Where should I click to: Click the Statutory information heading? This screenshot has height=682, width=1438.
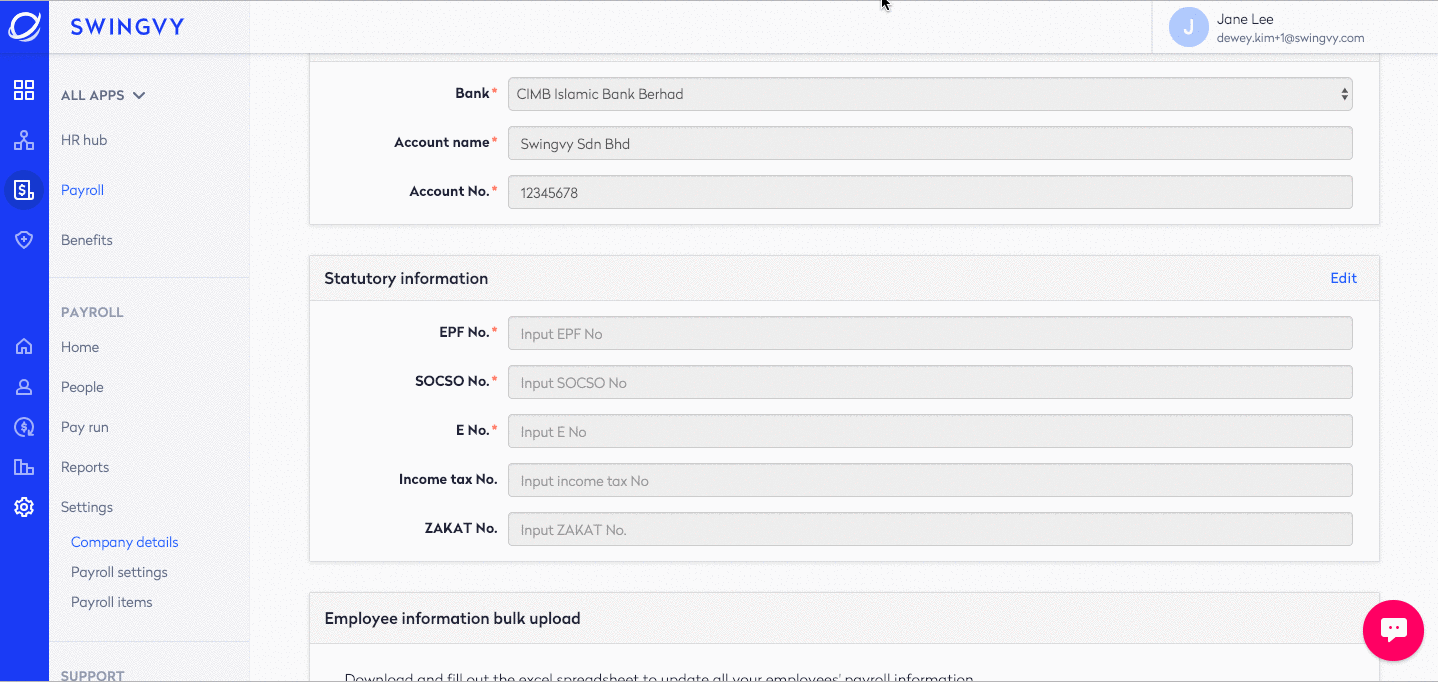click(406, 278)
